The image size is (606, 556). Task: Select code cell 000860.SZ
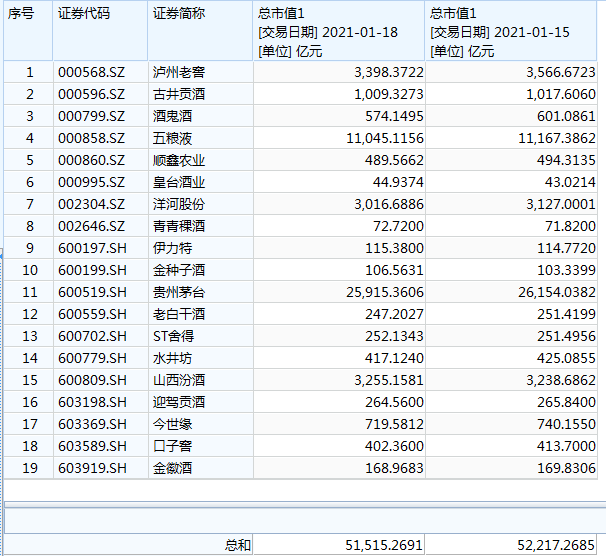100,160
